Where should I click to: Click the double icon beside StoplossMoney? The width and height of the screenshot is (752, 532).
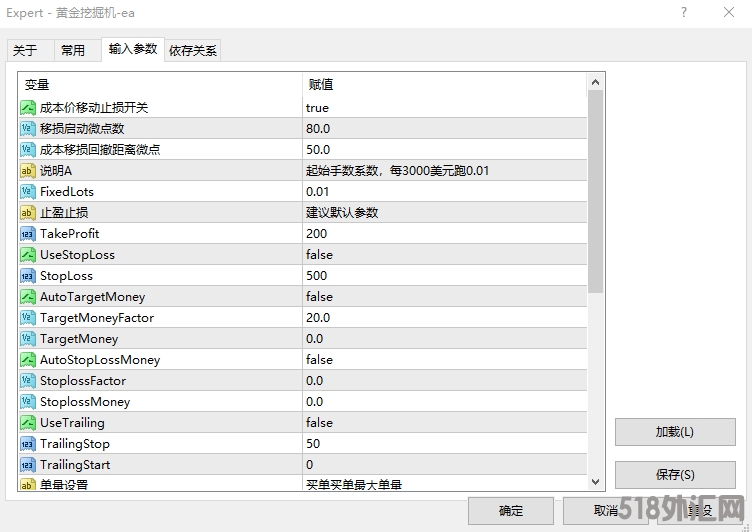click(28, 402)
